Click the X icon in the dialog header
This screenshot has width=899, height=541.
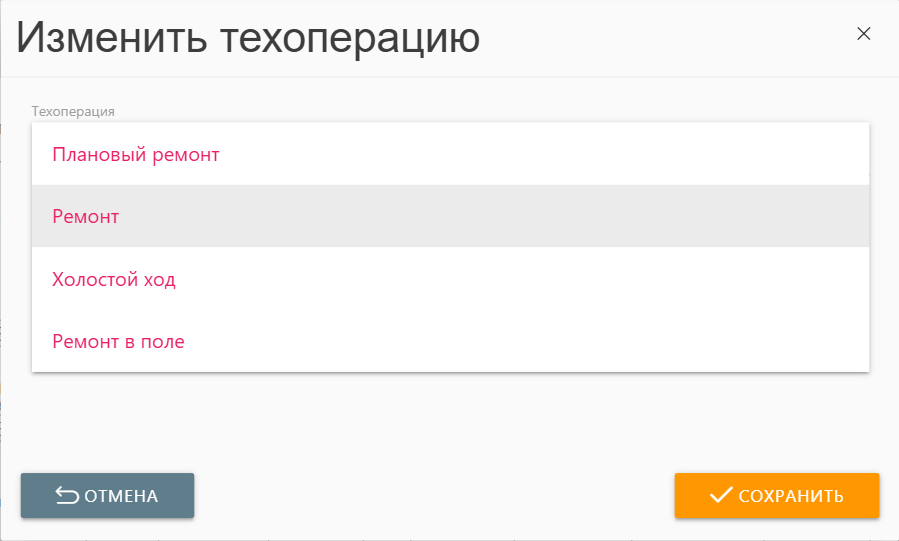click(x=864, y=34)
